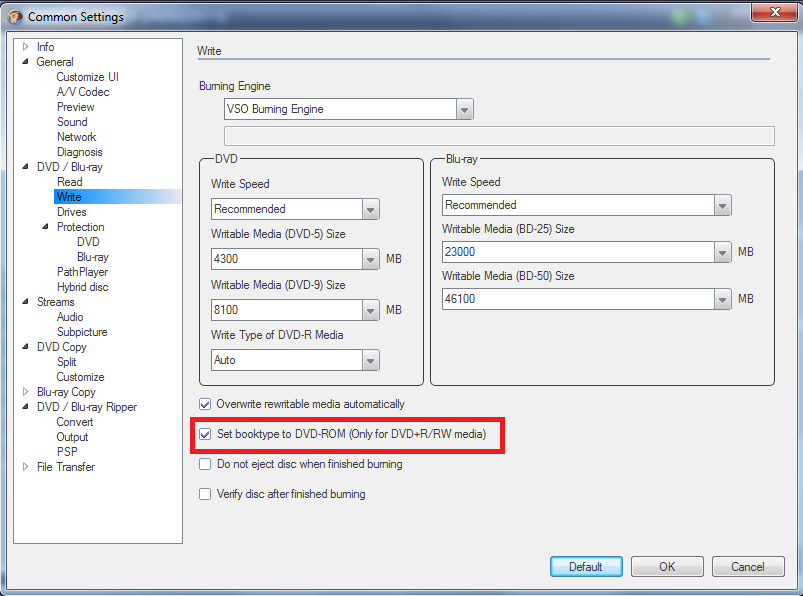Click the Default button
Viewport: 803px width, 596px height.
coord(586,567)
